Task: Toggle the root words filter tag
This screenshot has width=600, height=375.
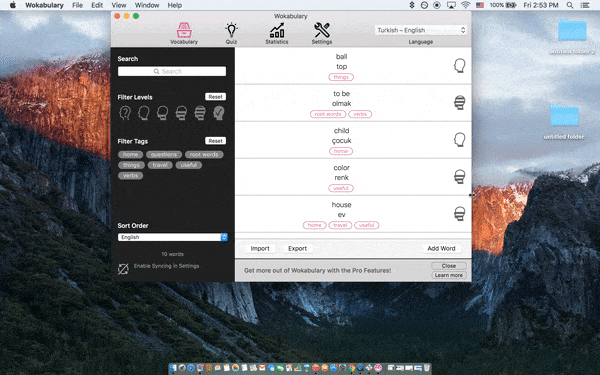Action: coord(204,155)
